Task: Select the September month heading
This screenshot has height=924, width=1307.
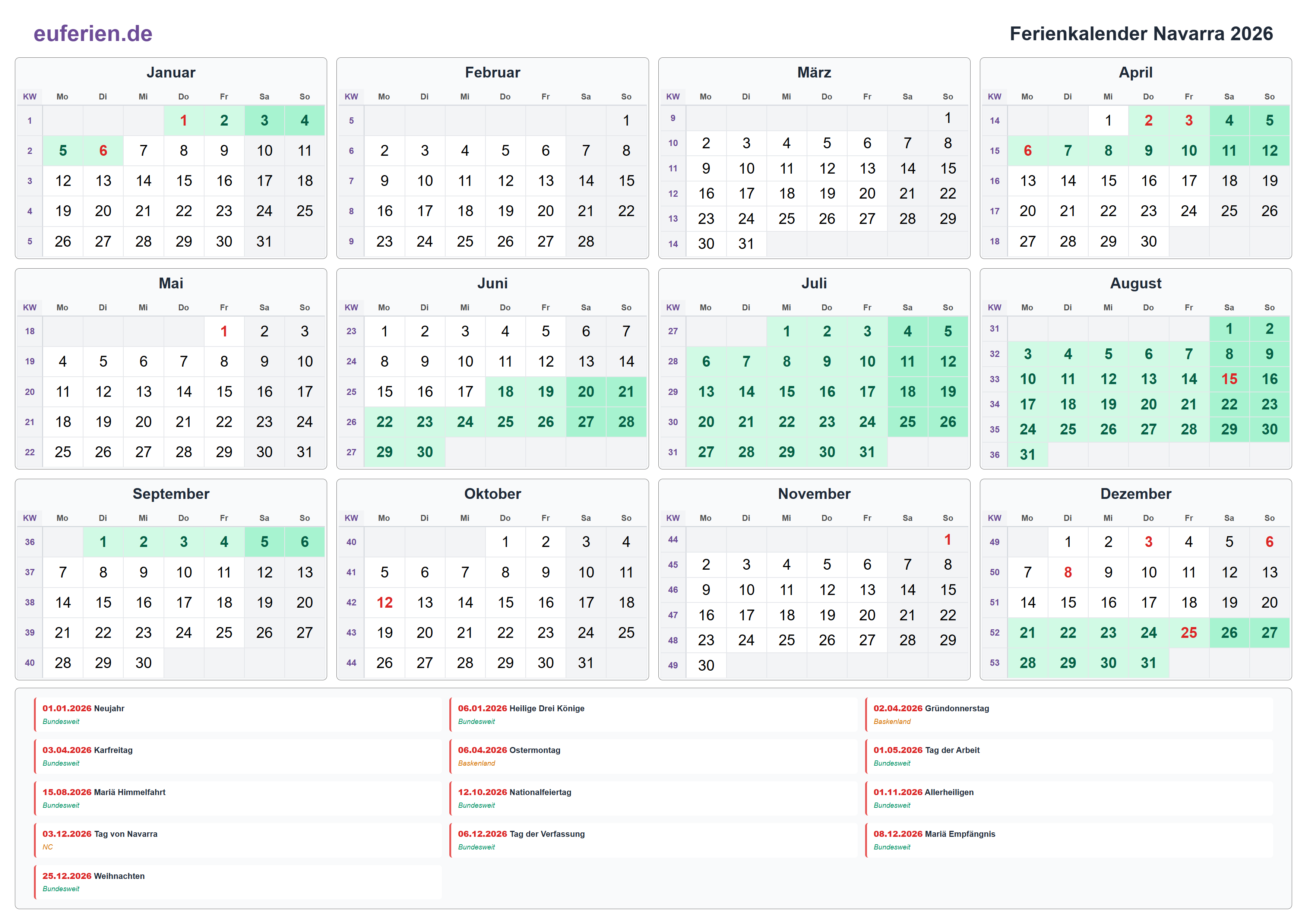Action: click(171, 494)
